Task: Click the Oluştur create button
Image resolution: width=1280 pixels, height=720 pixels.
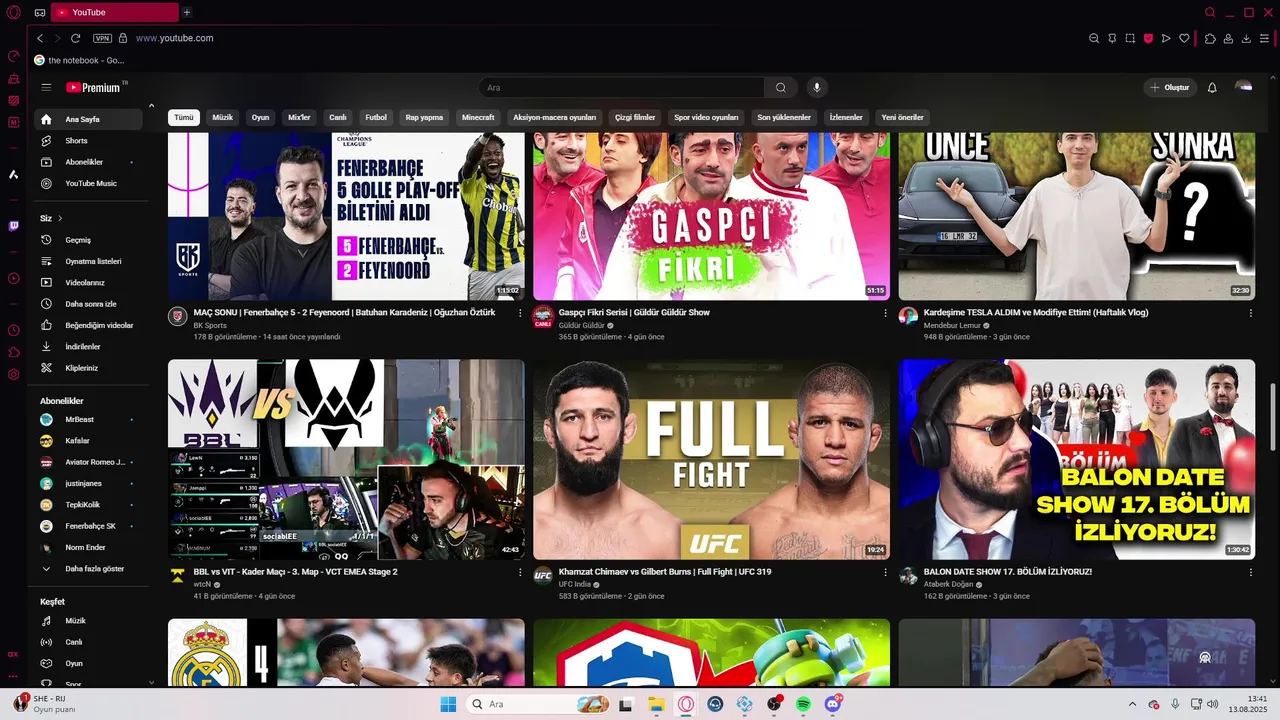Action: point(1170,87)
